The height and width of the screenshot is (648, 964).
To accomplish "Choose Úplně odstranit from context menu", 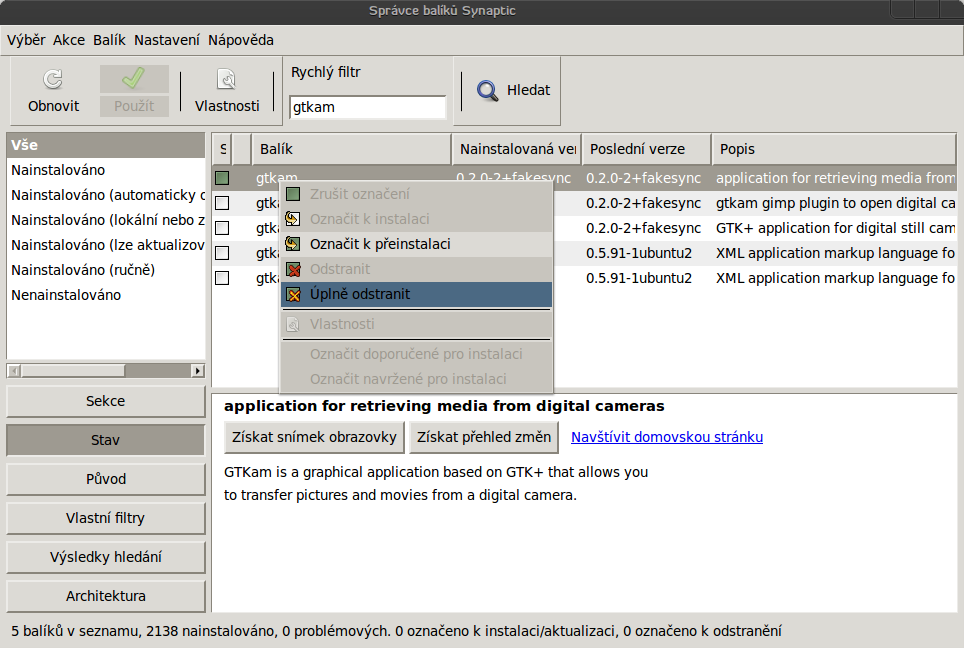I will 416,294.
